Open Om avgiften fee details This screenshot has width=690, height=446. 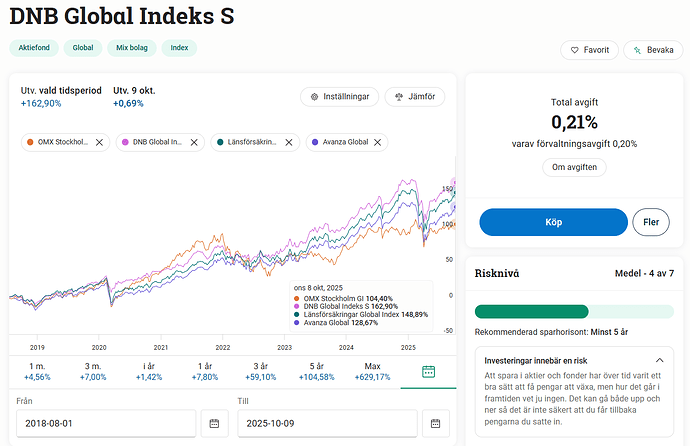(574, 167)
